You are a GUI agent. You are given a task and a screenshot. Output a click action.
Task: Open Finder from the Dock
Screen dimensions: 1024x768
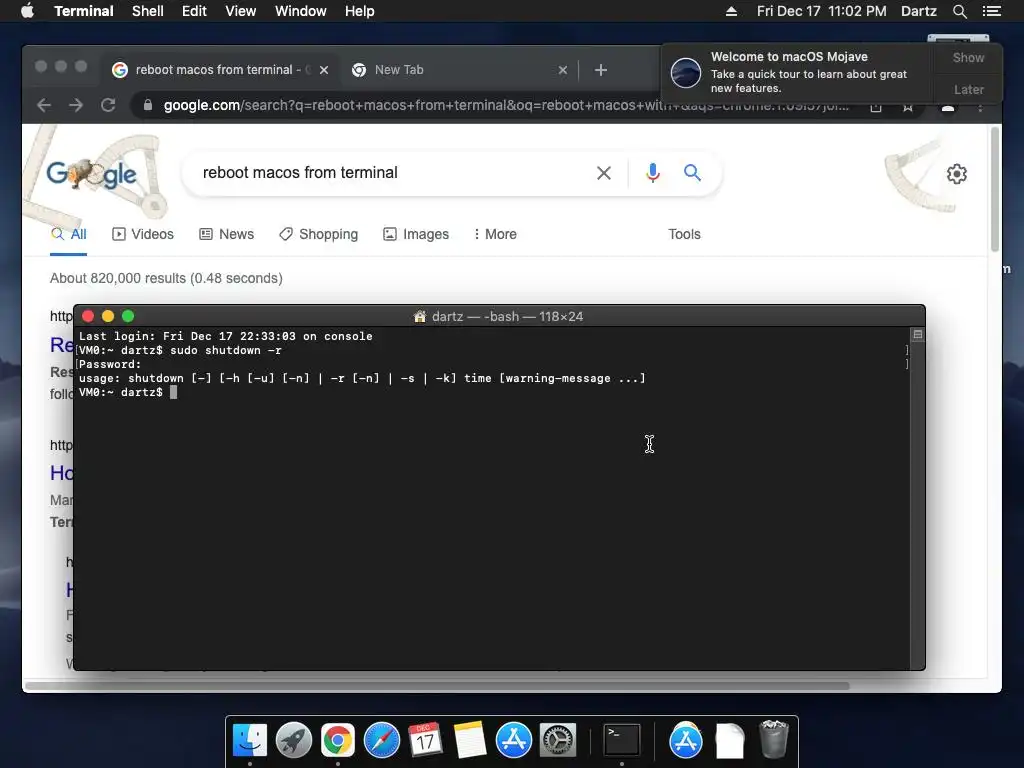[250, 741]
